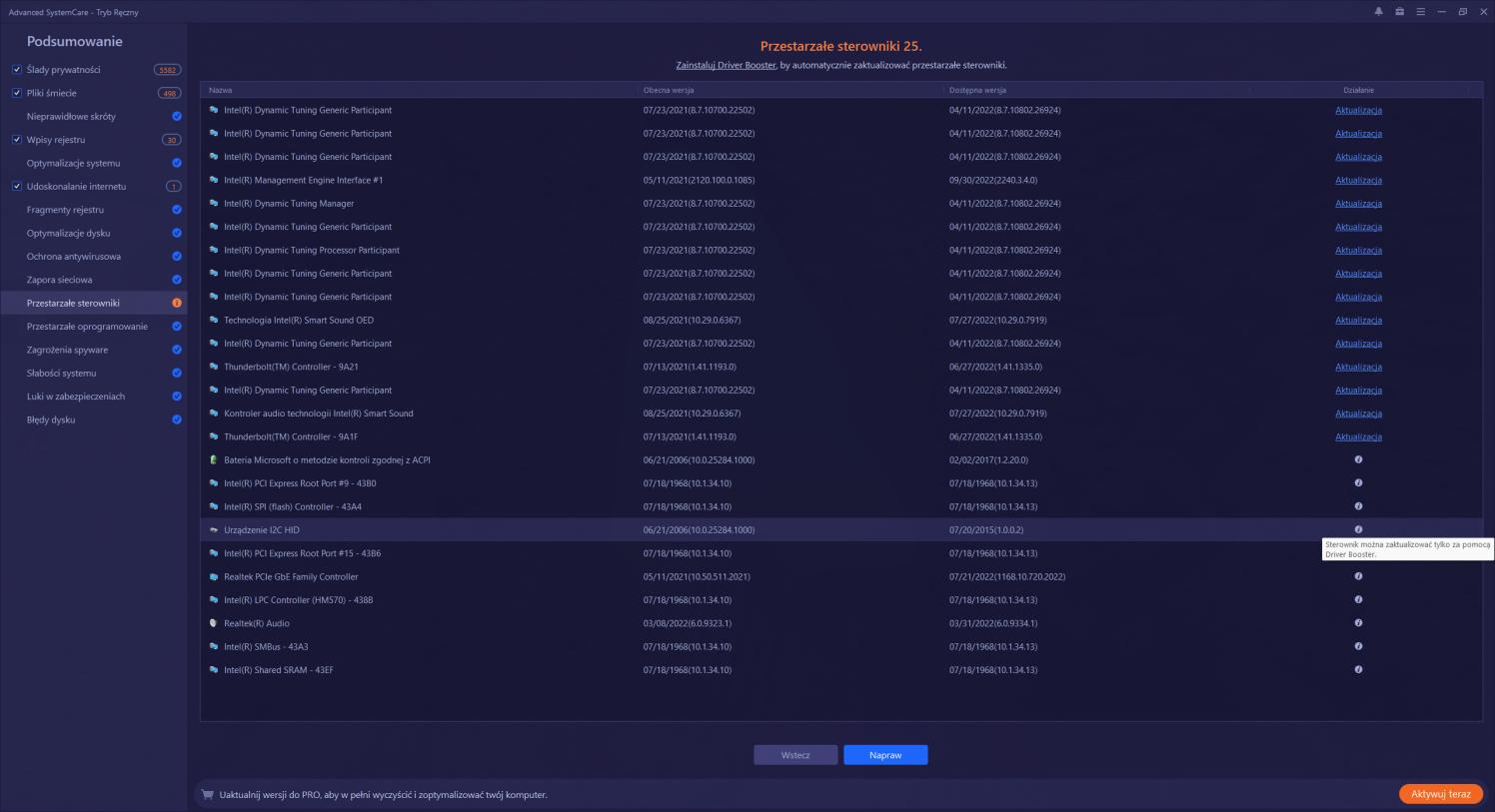Viewport: 1495px width, 812px height.
Task: Open info icon for Urządzenie I2C HID
Action: point(1358,529)
